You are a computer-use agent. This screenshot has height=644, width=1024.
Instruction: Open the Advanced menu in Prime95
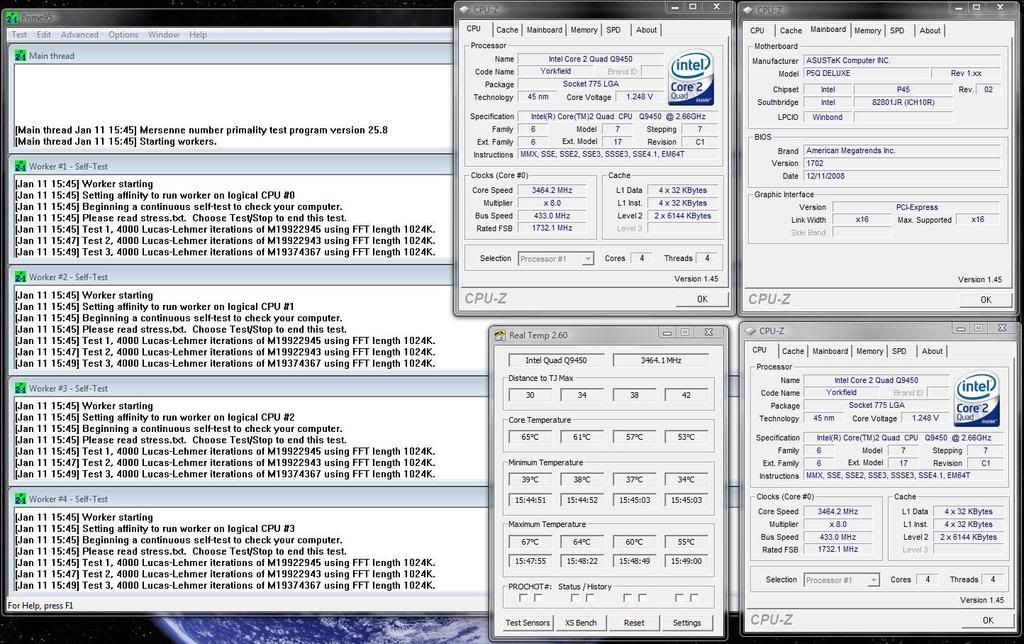[80, 35]
